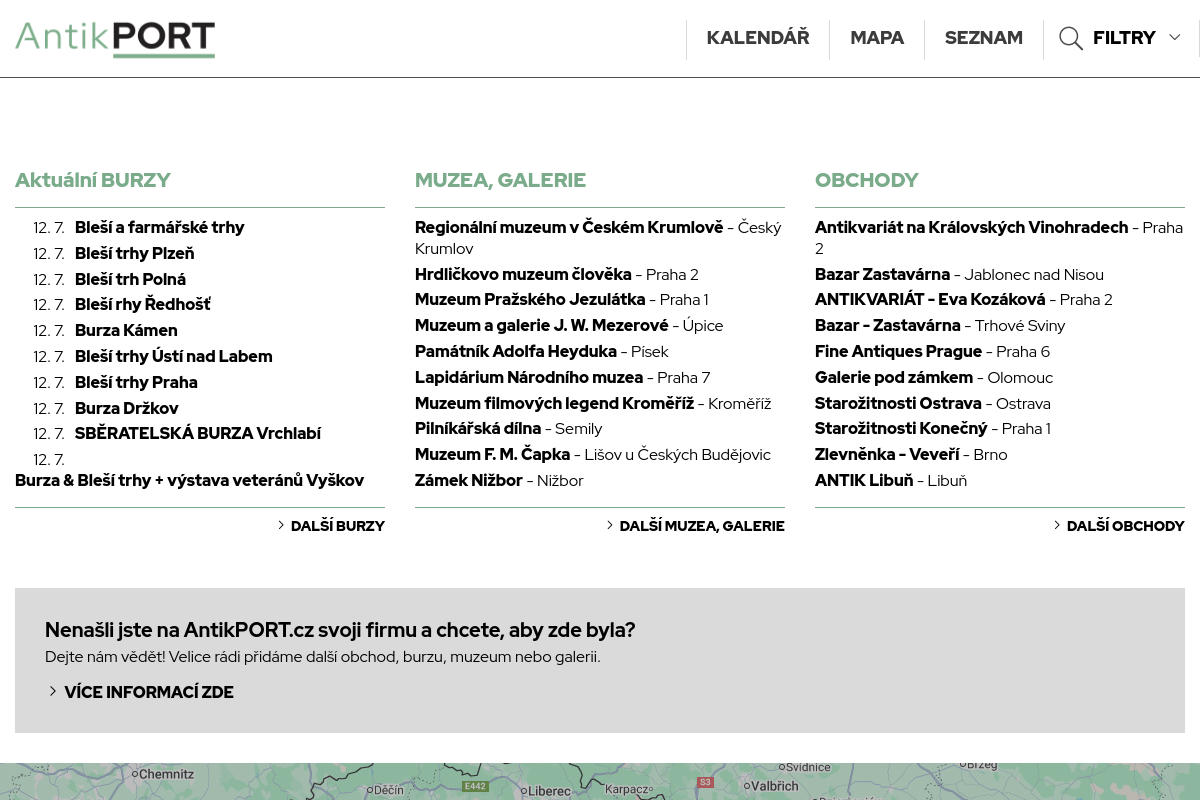Open ANTIK Libuň shop
The height and width of the screenshot is (800, 1200).
(864, 481)
